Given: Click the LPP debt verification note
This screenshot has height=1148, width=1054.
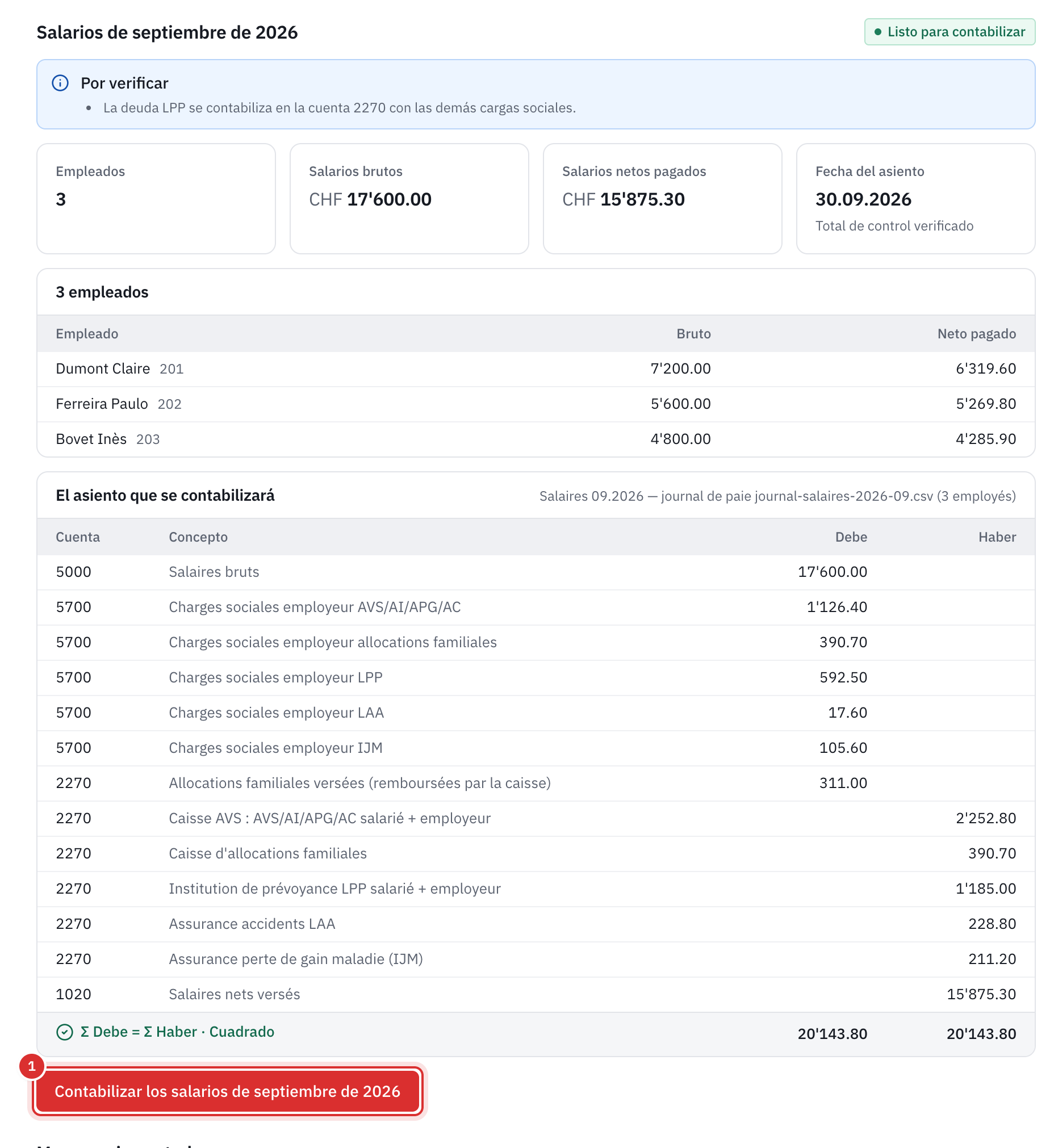Looking at the screenshot, I should tap(340, 108).
